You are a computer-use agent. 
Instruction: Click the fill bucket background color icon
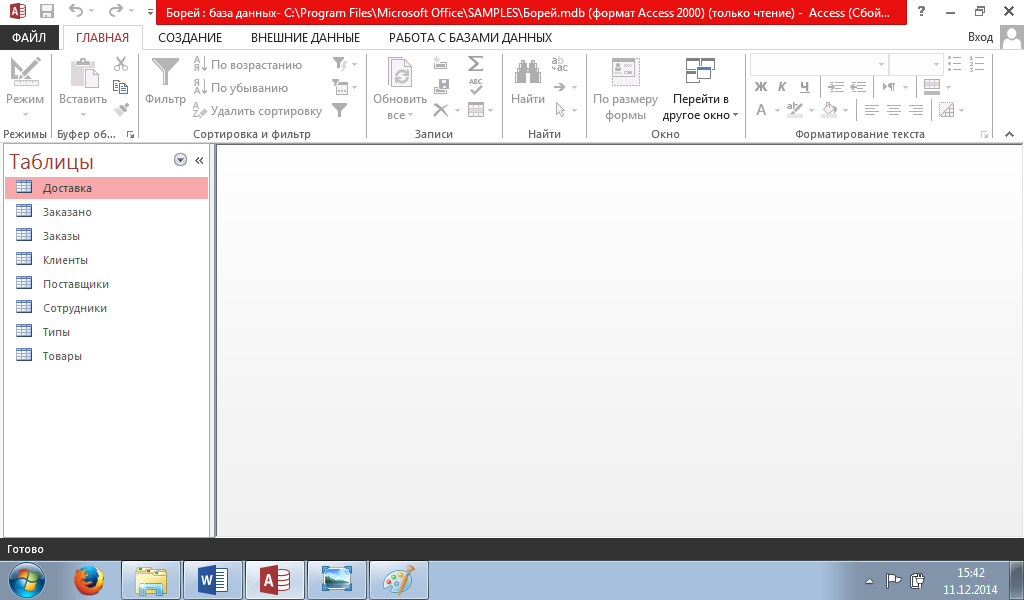point(829,110)
